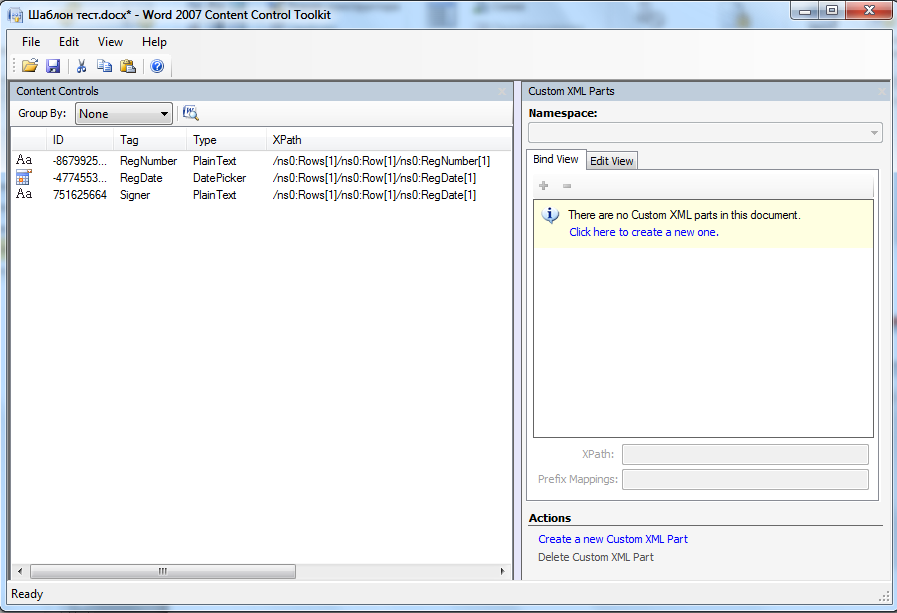Click the horizontal scrollbar thumb in Content Controls

163,571
